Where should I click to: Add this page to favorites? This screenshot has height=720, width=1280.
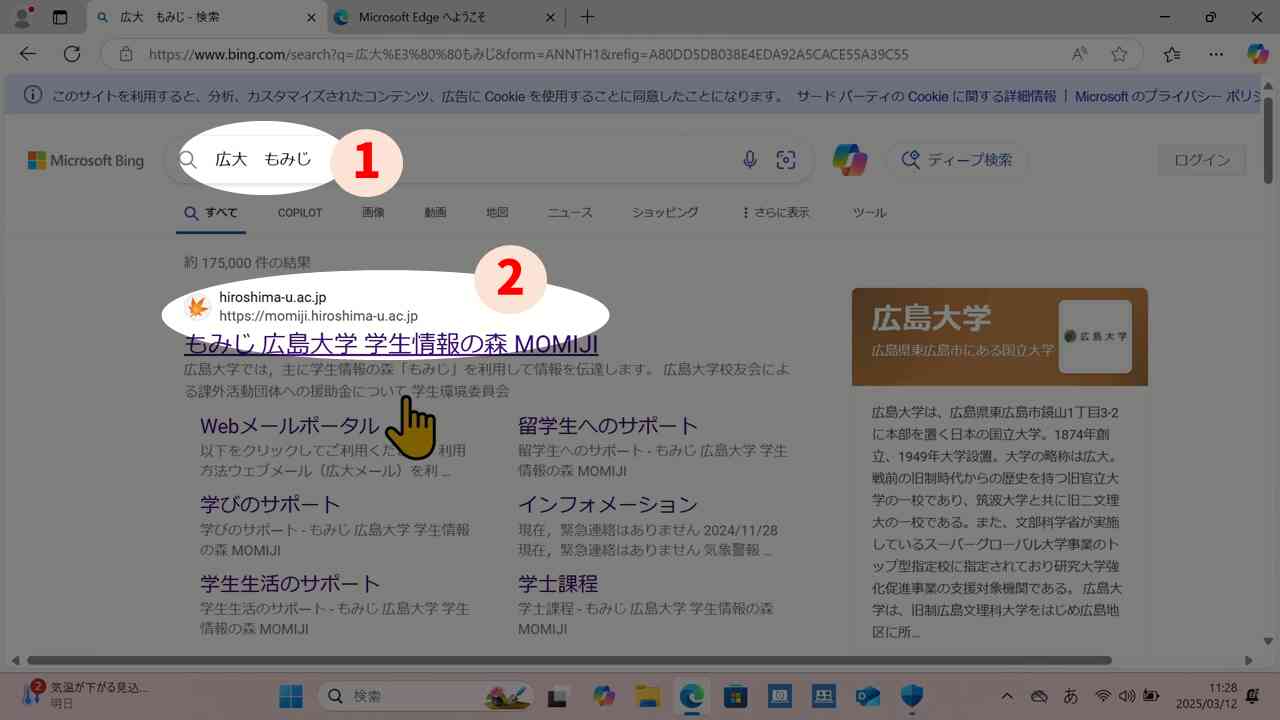pyautogui.click(x=1119, y=54)
